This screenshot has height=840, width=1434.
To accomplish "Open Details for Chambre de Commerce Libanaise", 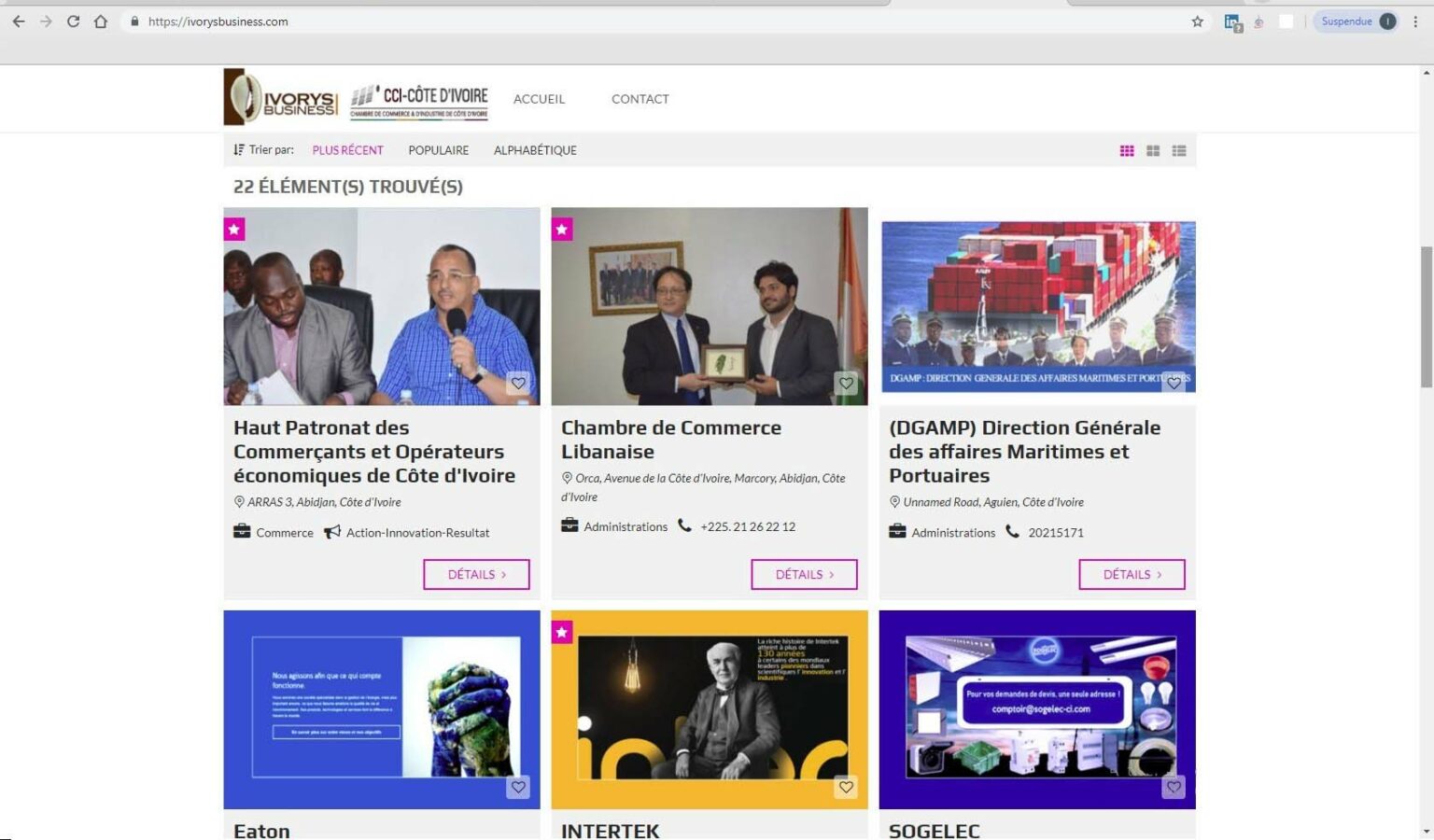I will [804, 575].
